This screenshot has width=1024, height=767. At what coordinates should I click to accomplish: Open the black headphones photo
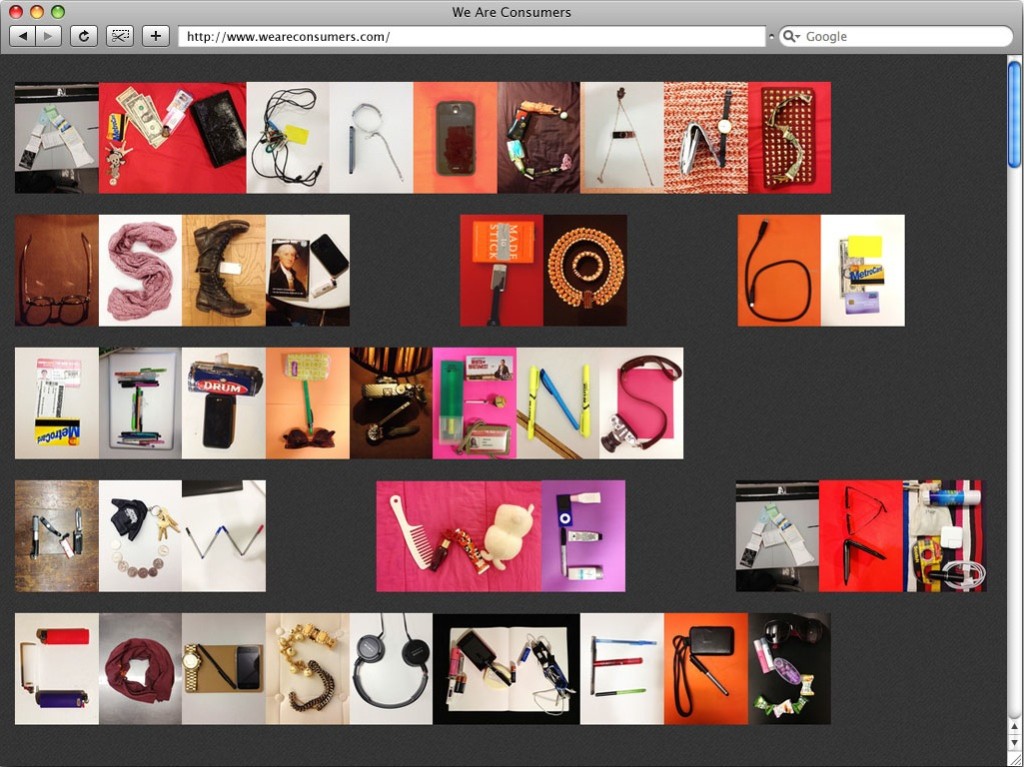coord(391,668)
